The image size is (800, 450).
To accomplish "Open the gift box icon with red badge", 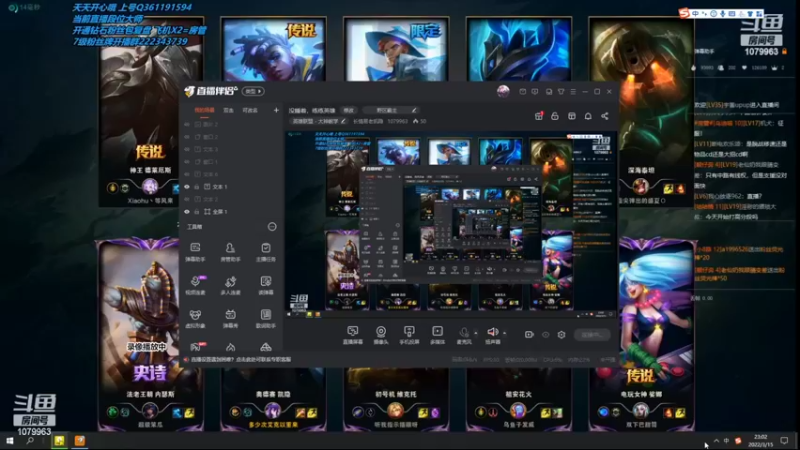I will pyautogui.click(x=539, y=116).
